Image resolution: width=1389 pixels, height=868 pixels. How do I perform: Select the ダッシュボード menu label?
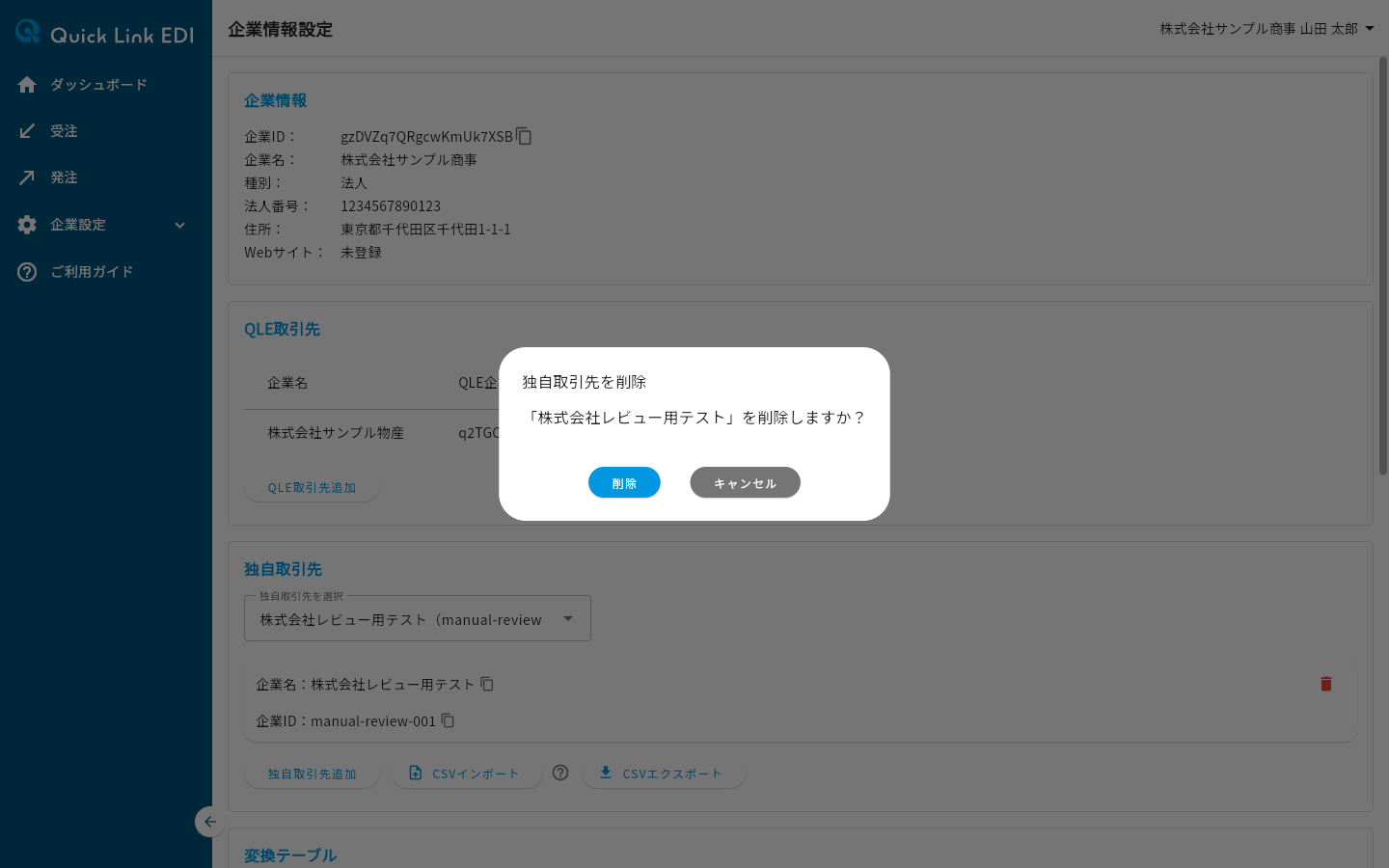tap(98, 85)
